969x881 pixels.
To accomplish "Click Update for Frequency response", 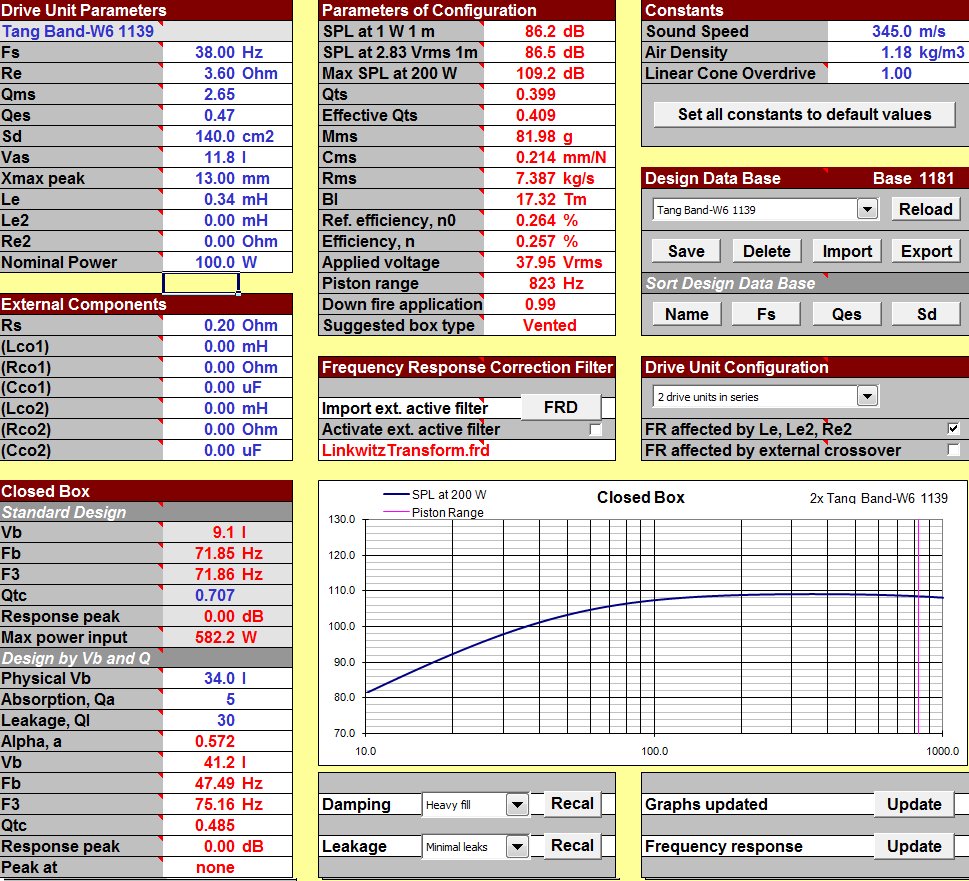I will tap(914, 846).
